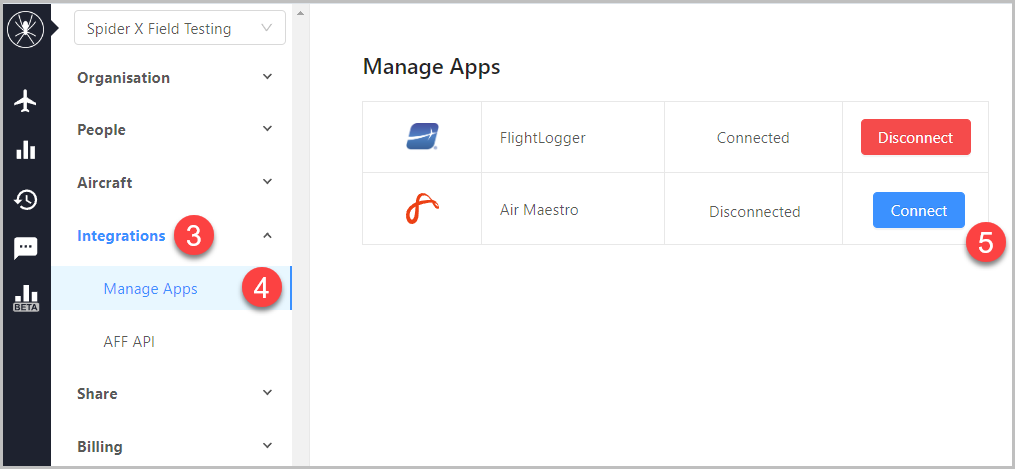The width and height of the screenshot is (1015, 469).
Task: Disconnect the FlightLogger app
Action: point(915,137)
